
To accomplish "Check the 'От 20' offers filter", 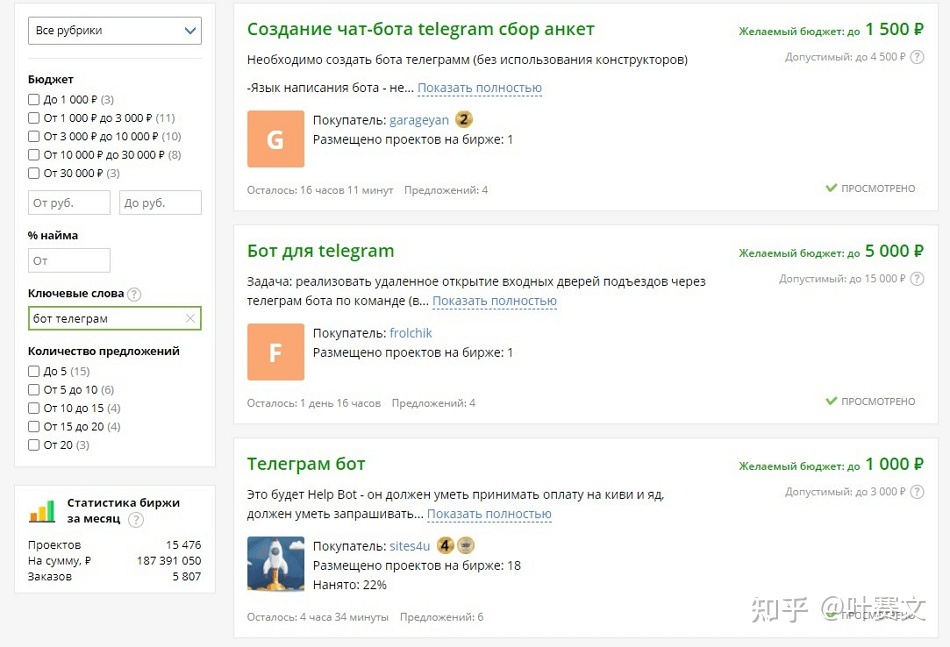I will [34, 445].
